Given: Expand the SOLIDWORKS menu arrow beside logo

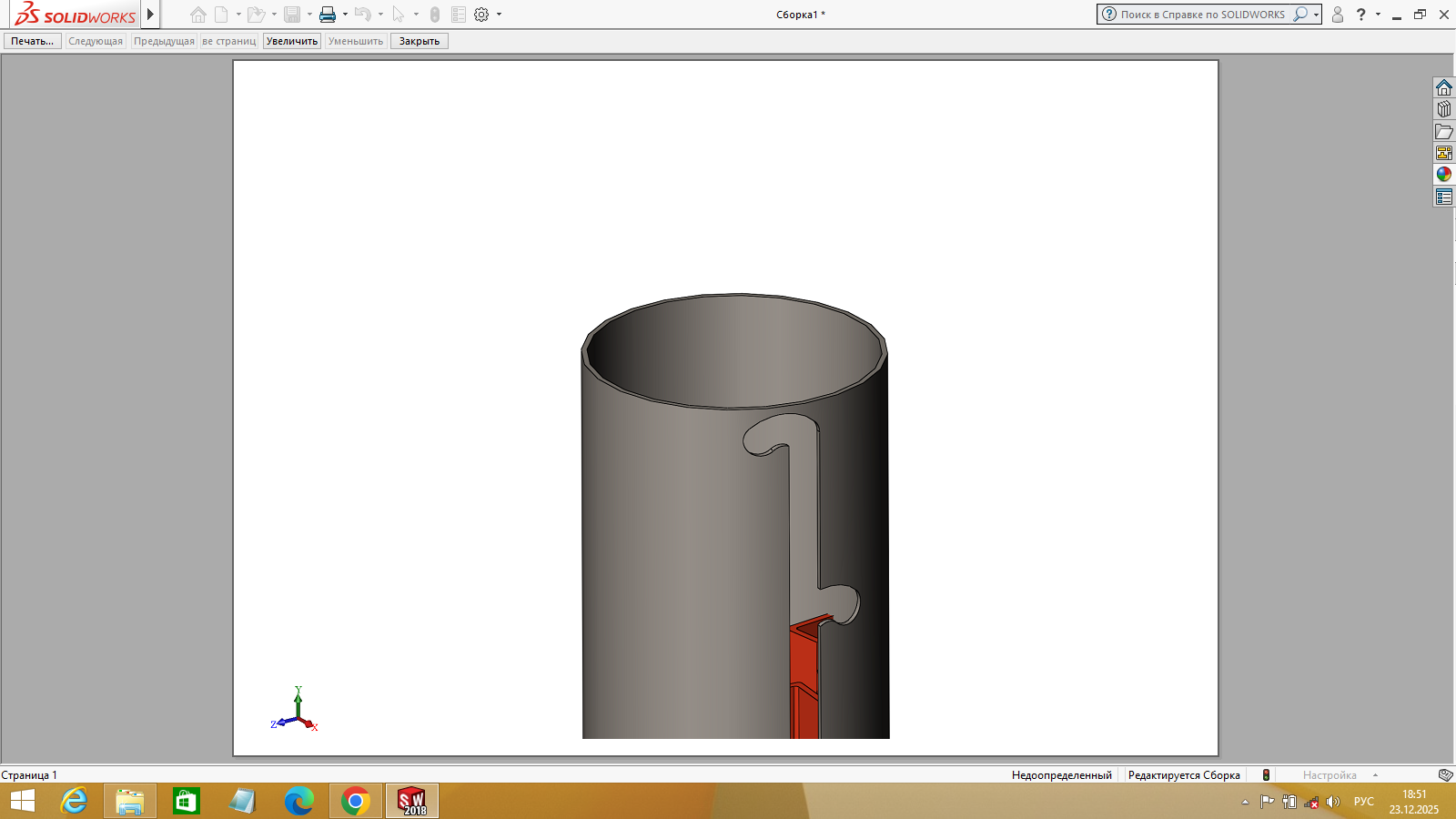Looking at the screenshot, I should pos(151,15).
